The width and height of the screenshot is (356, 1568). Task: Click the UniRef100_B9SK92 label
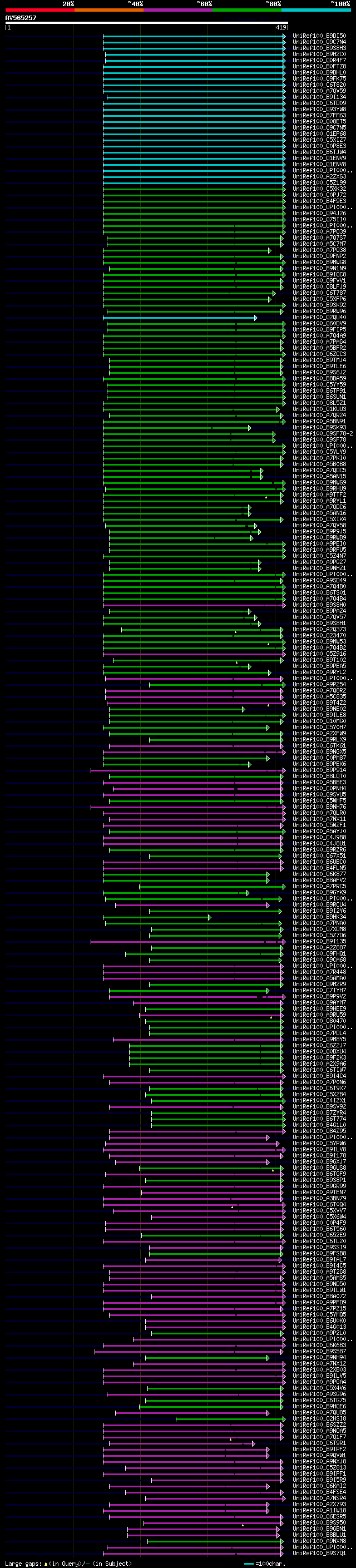319,305
